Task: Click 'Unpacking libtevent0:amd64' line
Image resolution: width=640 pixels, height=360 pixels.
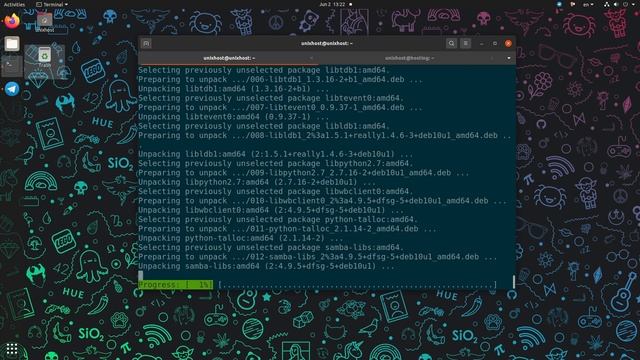Action: (x=233, y=117)
